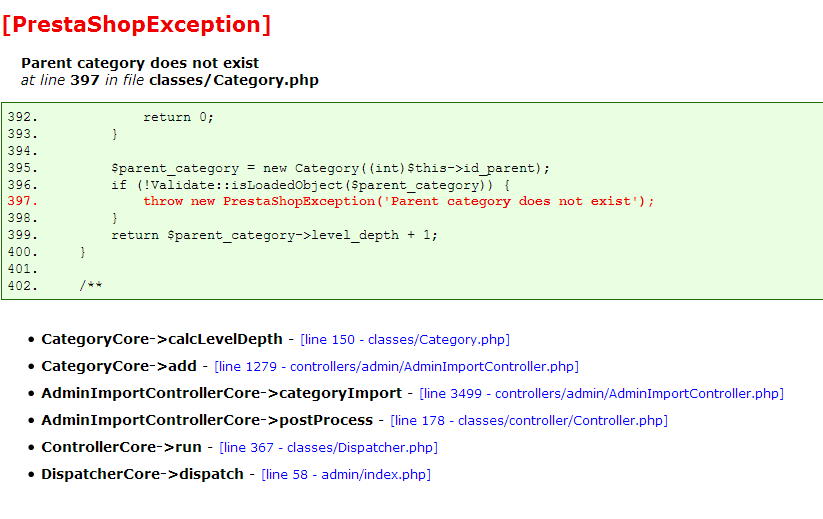Click the 'return 0;' code on line 392
Image resolution: width=823 pixels, height=519 pixels.
178,116
